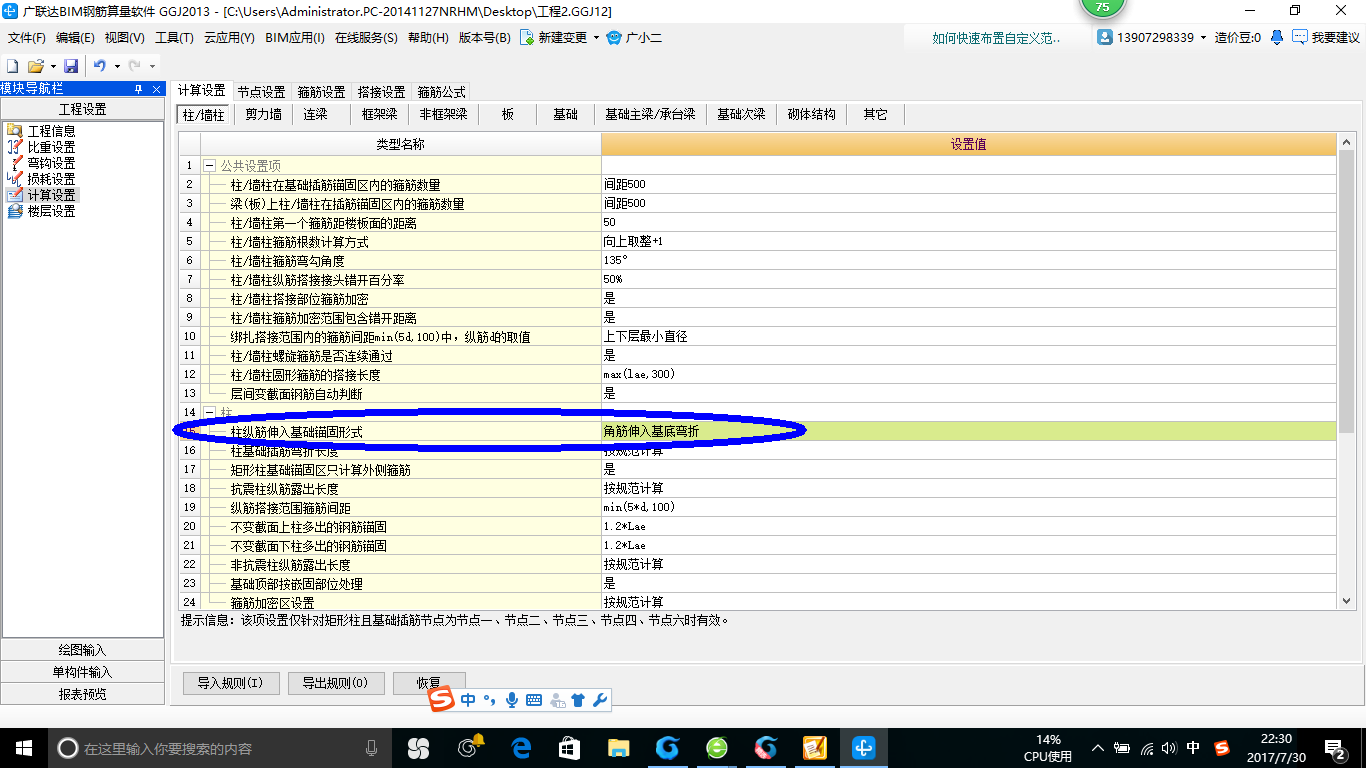Undo last action with blue arrow

(100, 66)
